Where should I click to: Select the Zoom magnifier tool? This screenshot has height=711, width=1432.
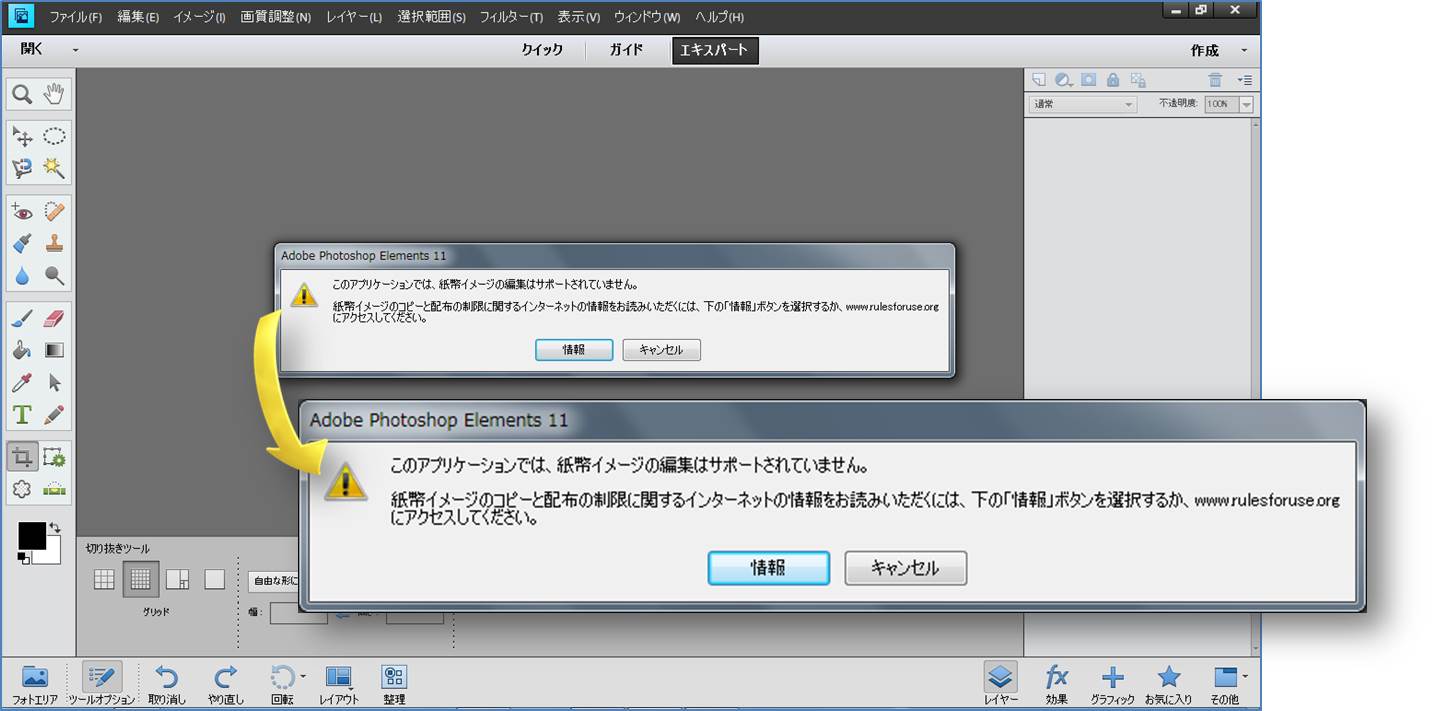coord(22,95)
